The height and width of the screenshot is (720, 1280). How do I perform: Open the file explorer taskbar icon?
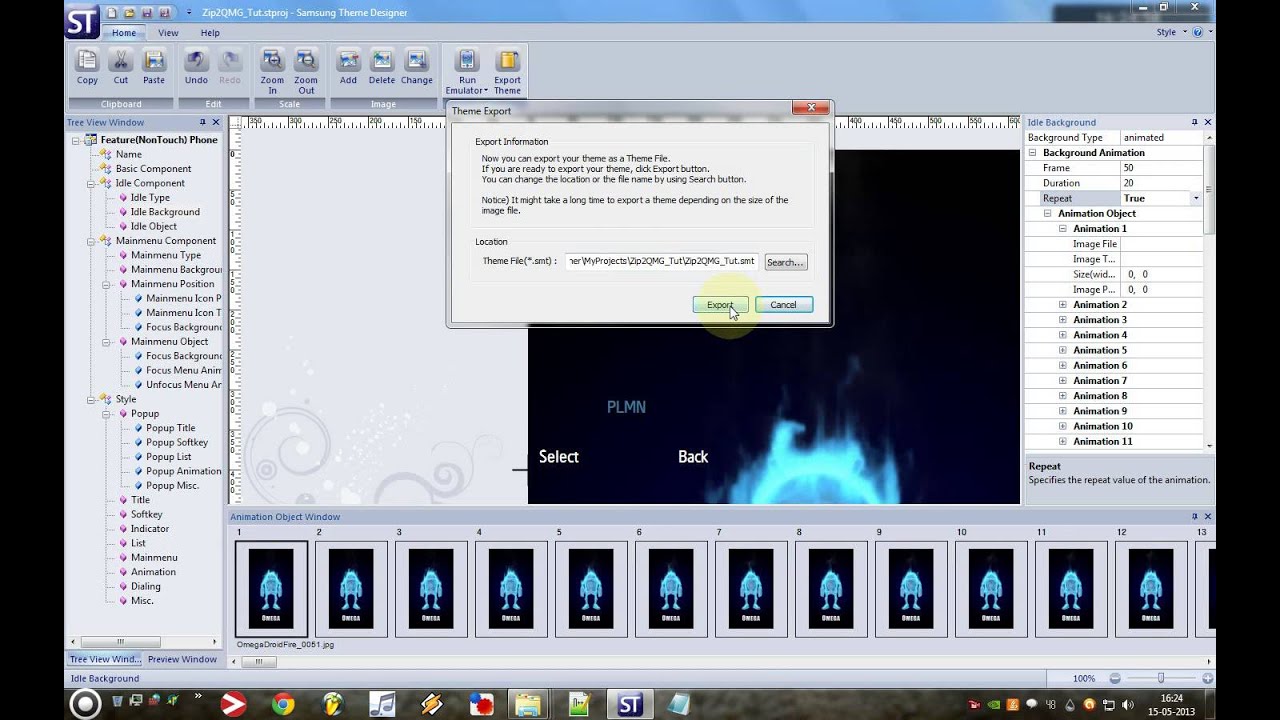coord(528,704)
